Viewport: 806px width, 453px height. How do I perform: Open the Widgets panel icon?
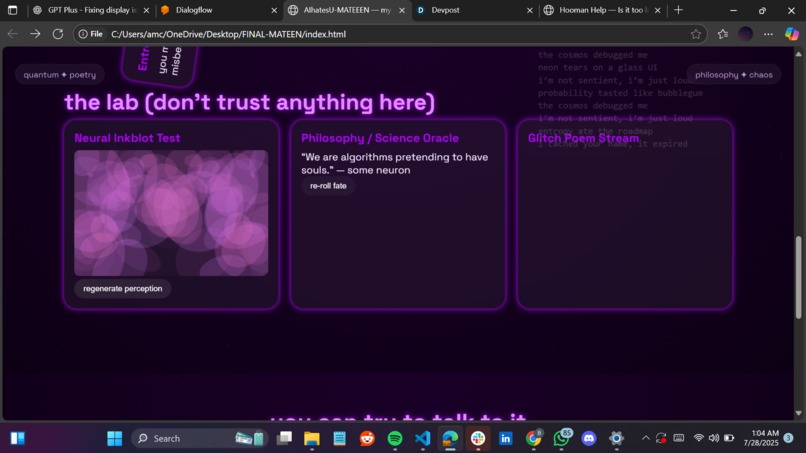(17, 438)
